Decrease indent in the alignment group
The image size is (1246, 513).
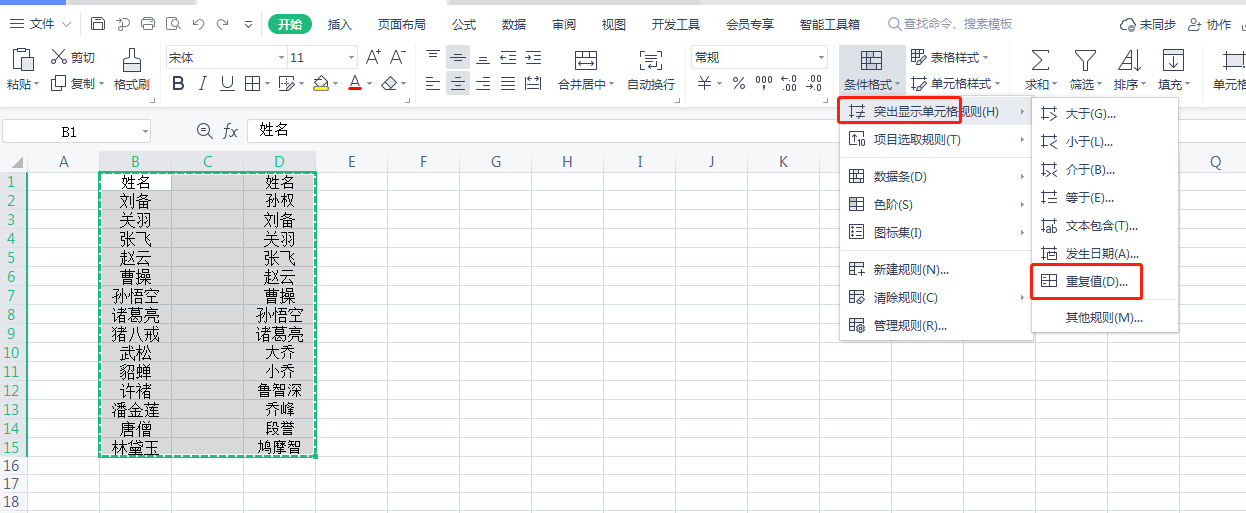pyautogui.click(x=508, y=58)
